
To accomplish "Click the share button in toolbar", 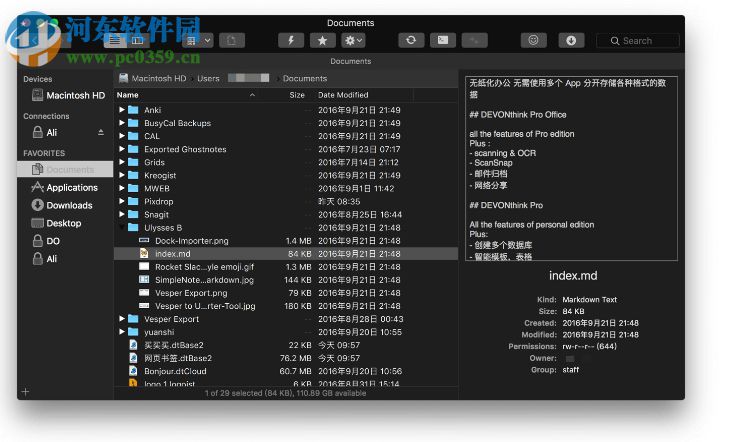I will (231, 41).
